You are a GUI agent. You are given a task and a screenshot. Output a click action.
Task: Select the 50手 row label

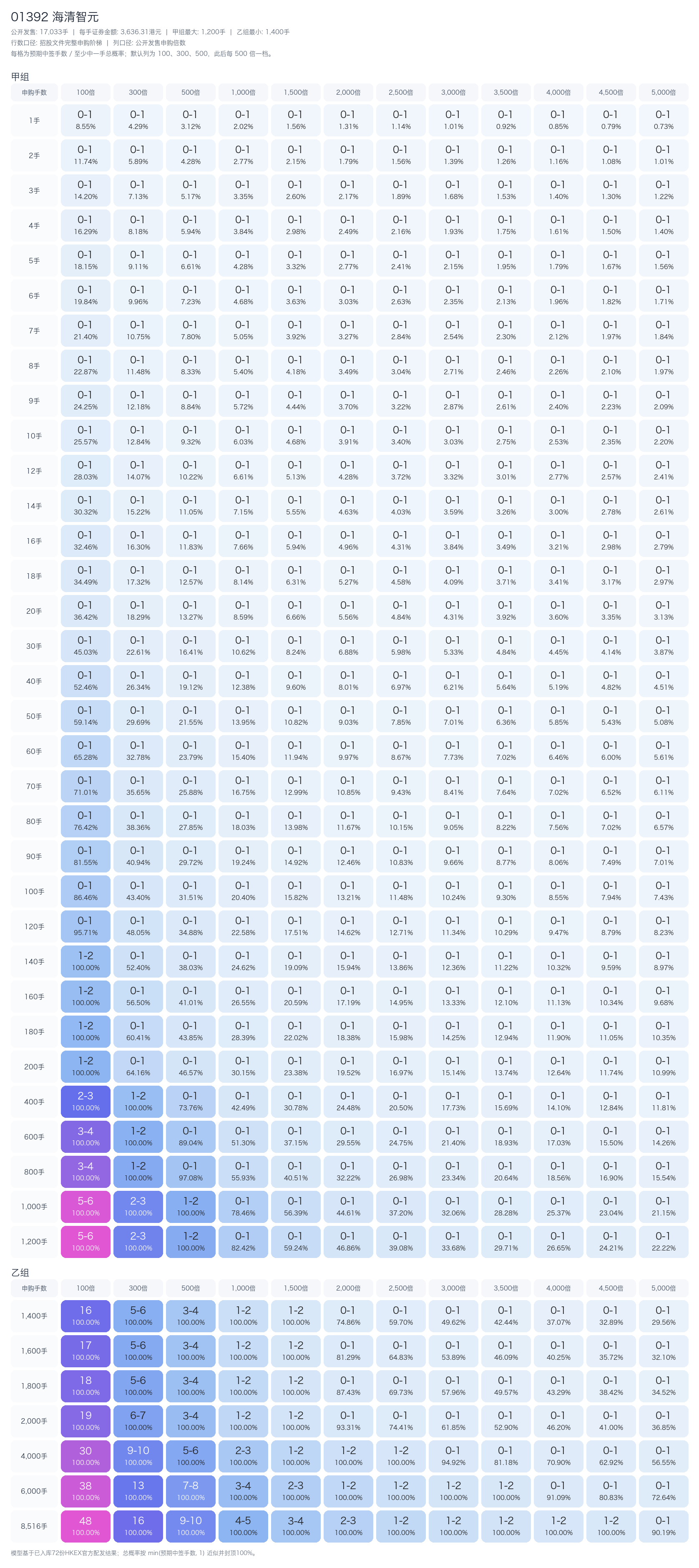34,716
